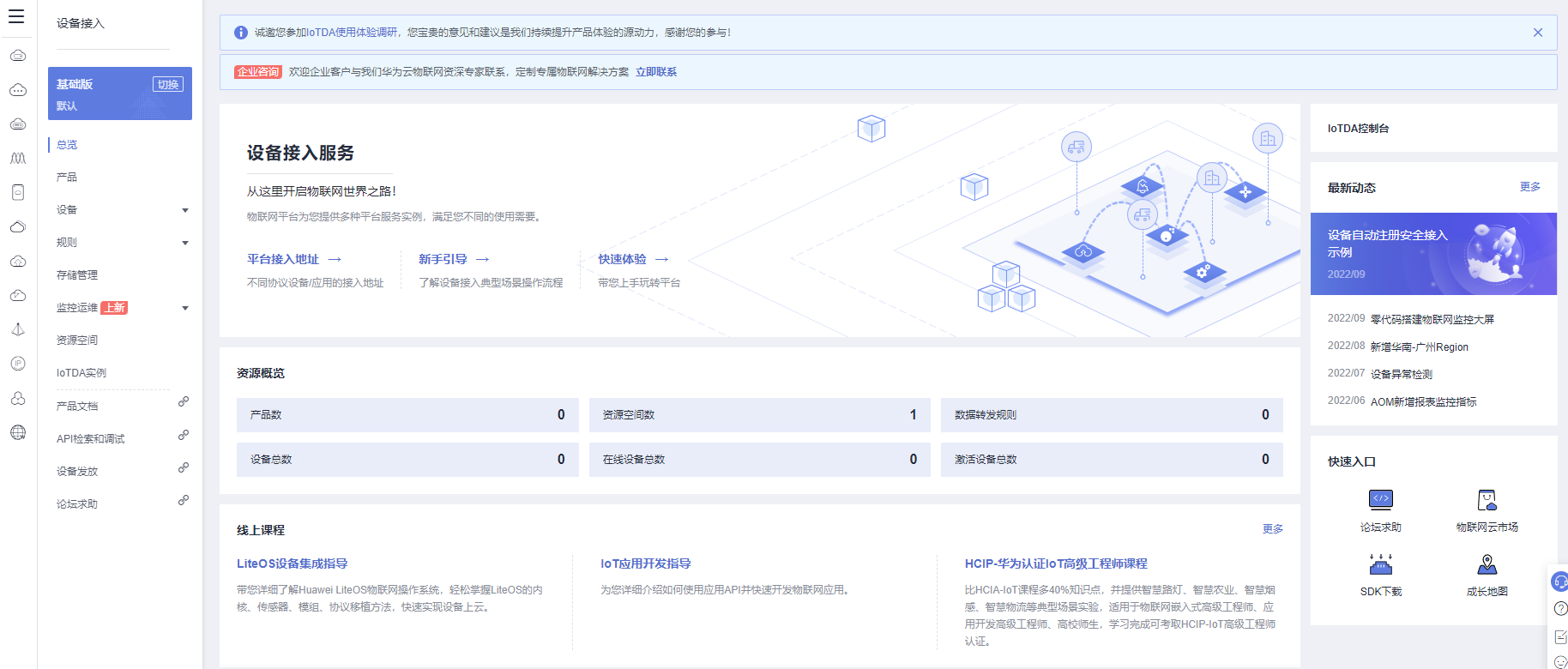Expand the 设备 menu in the sidebar

coord(185,210)
